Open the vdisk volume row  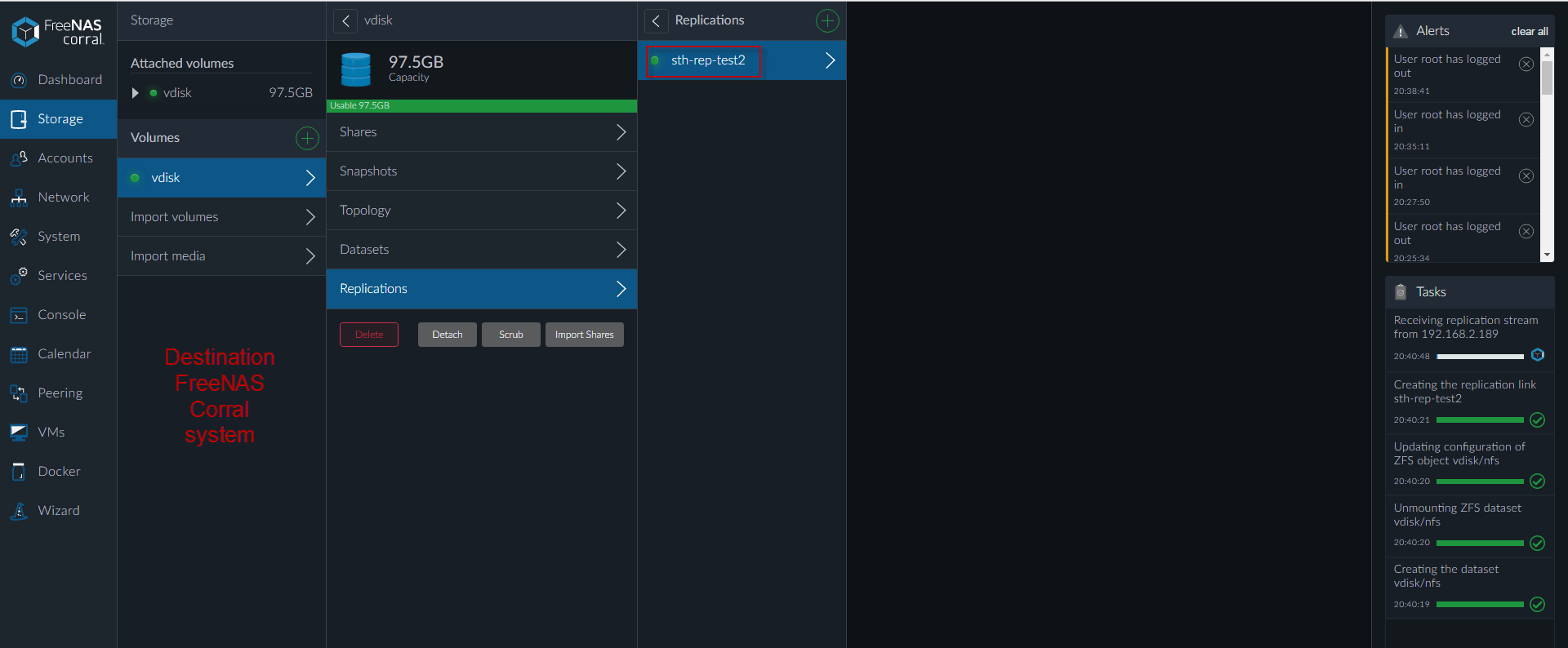[222, 178]
